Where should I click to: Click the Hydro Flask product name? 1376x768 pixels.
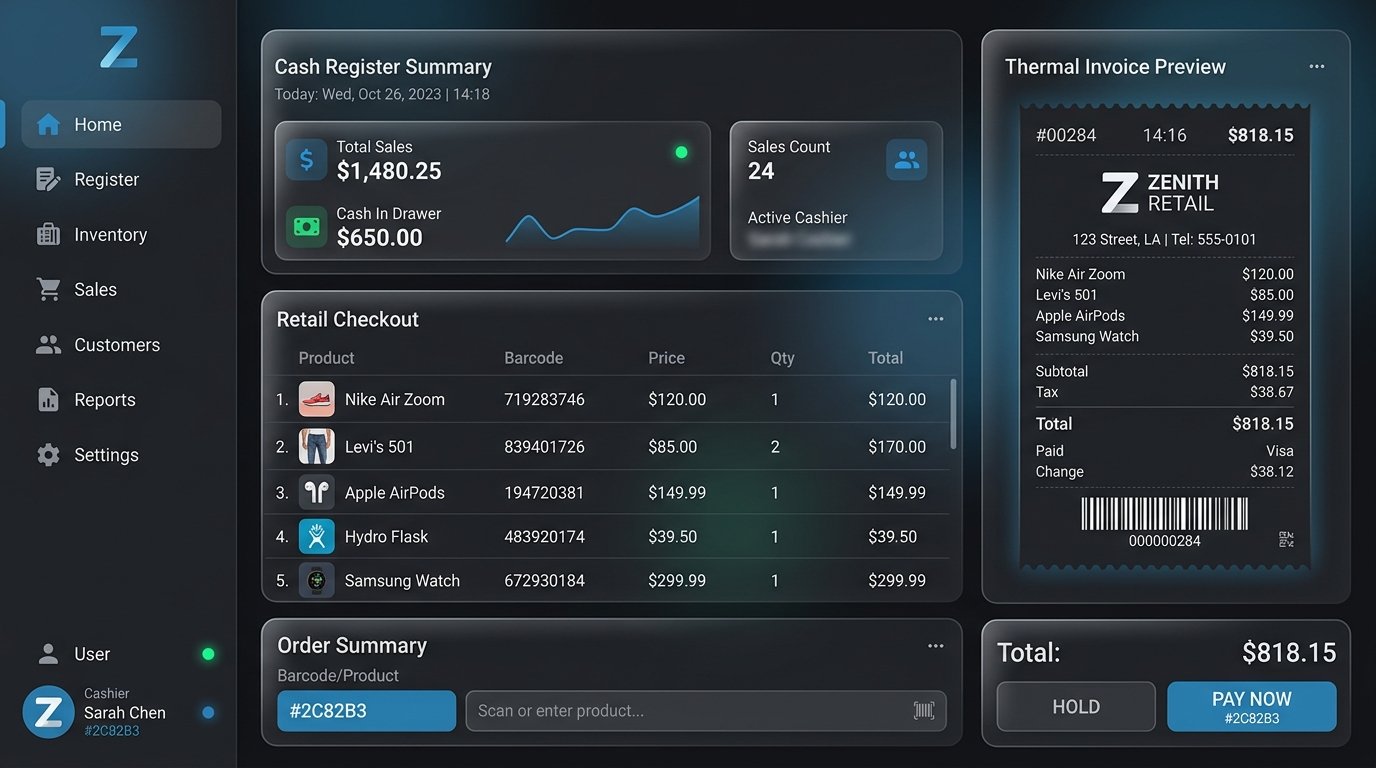pyautogui.click(x=386, y=536)
